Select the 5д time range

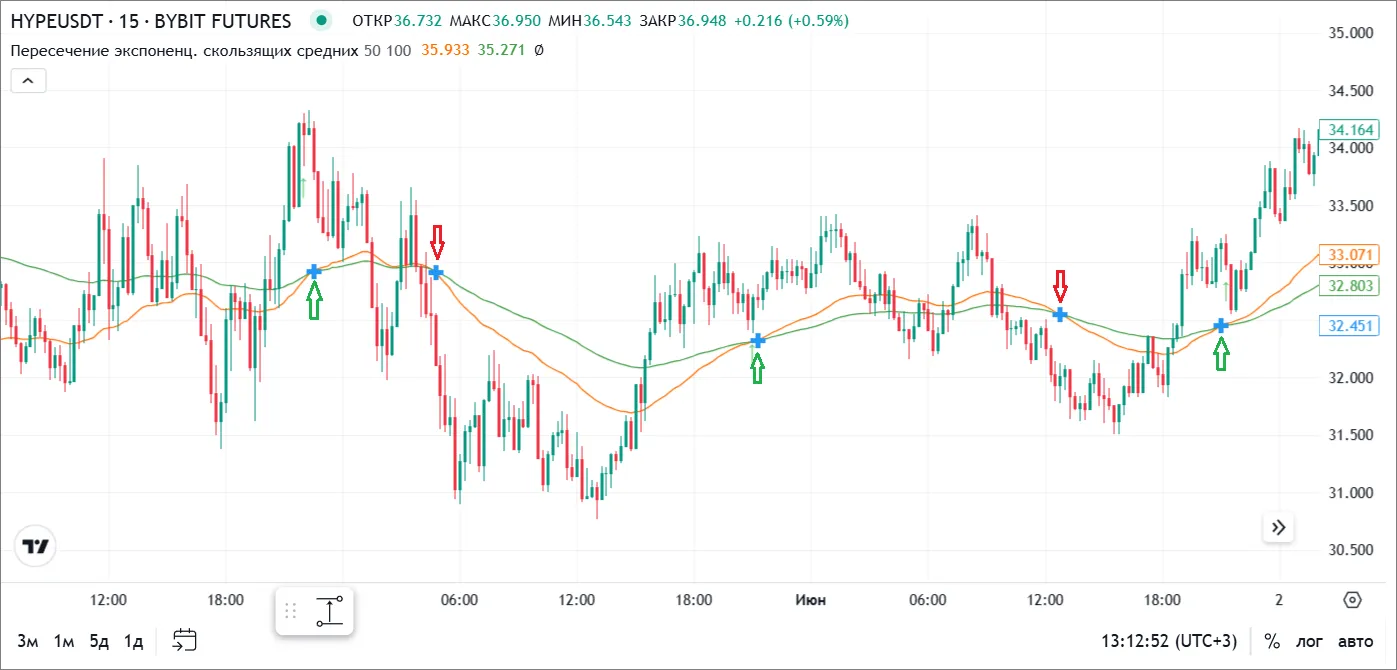[x=98, y=641]
